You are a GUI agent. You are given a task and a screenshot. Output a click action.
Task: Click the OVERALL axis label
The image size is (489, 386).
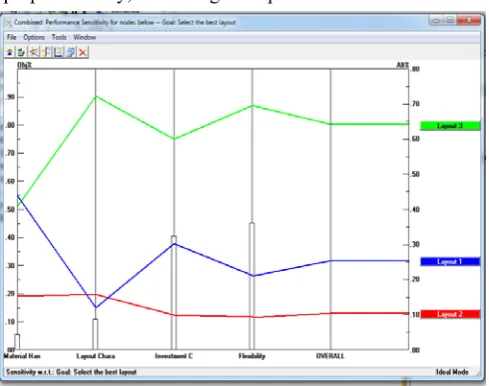click(x=330, y=356)
